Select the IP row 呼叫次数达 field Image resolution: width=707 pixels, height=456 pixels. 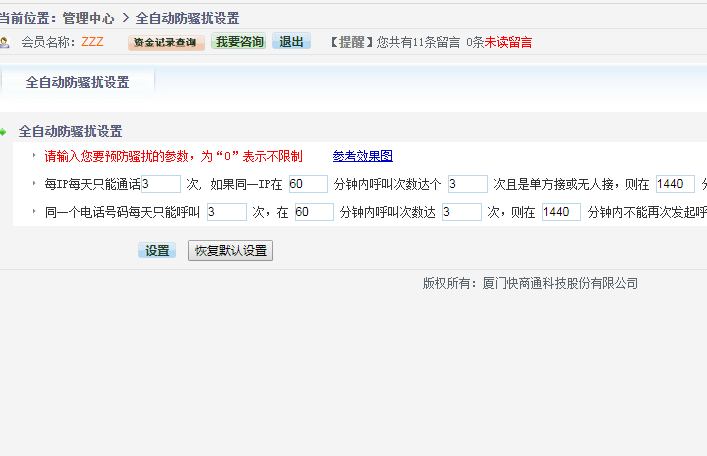[x=467, y=184]
